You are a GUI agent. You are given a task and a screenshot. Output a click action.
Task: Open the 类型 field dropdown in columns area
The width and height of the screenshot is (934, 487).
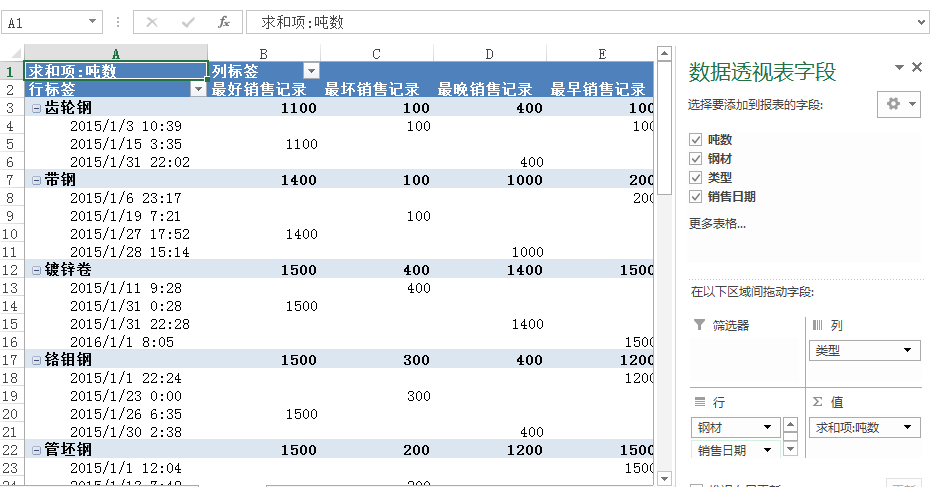(x=907, y=350)
